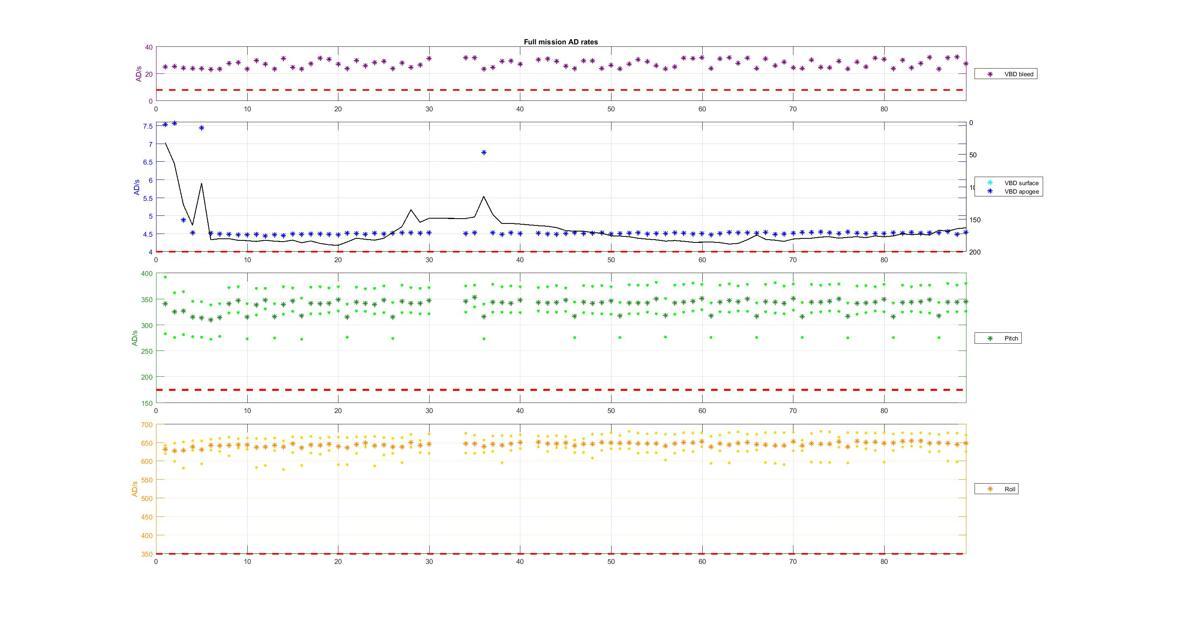Click the tick label 400 on pitch plot
Image resolution: width=1200 pixels, height=622 pixels.
(147, 274)
